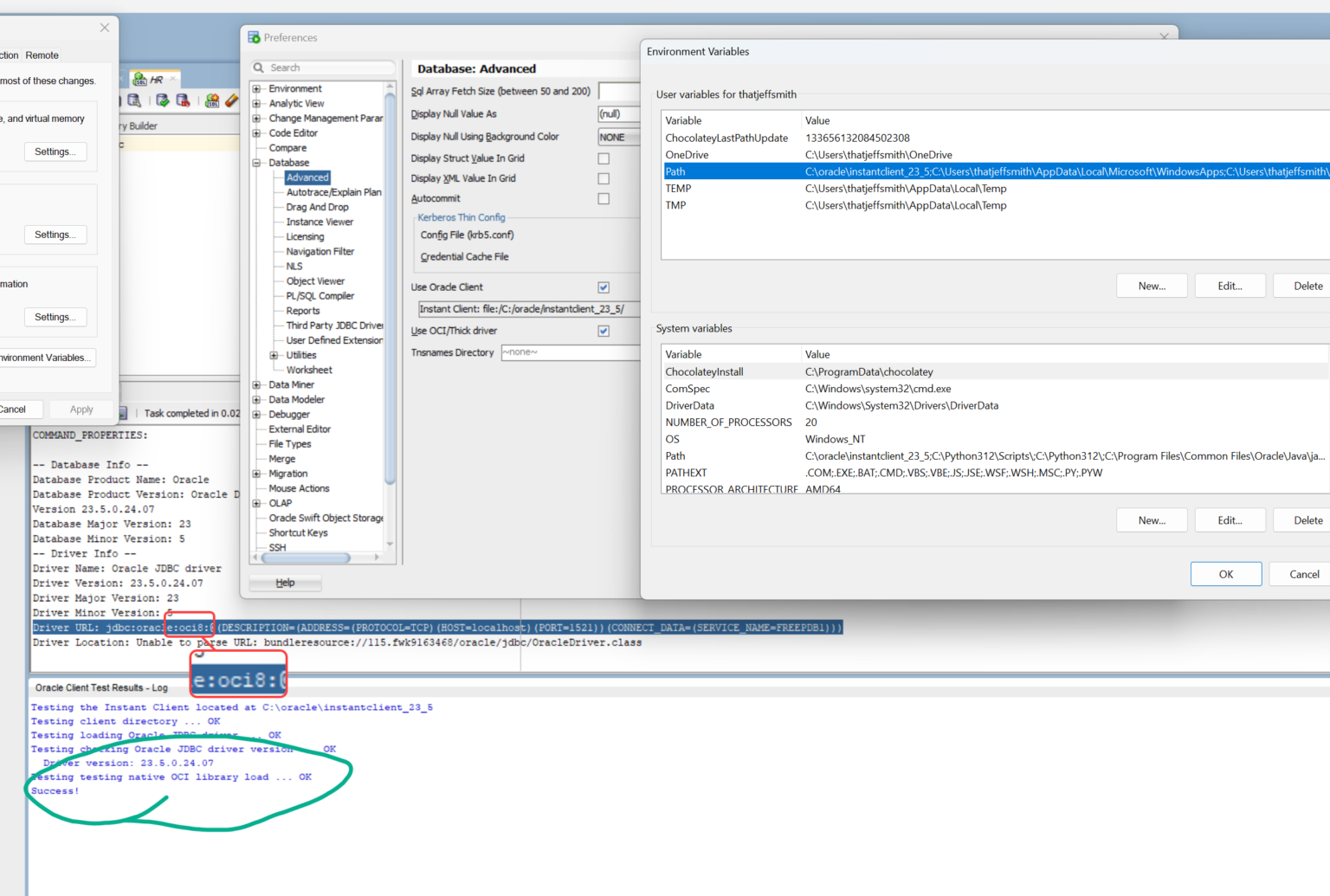The width and height of the screenshot is (1330, 896).
Task: Expand the Data Miner tree node
Action: click(x=256, y=384)
